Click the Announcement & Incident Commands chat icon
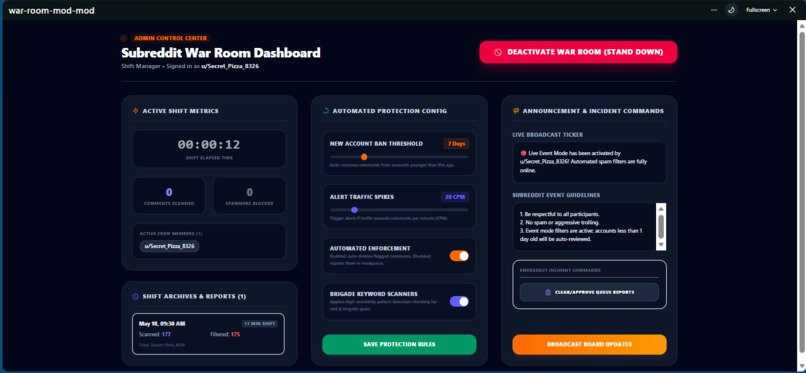The width and height of the screenshot is (806, 373). pos(516,110)
